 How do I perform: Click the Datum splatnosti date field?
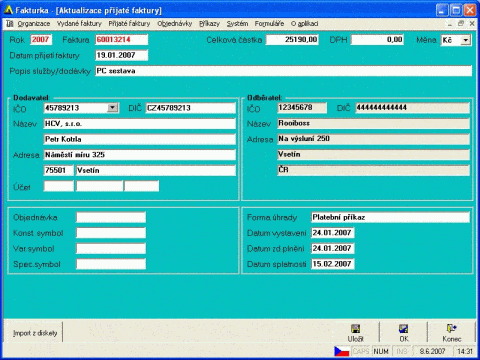tap(333, 264)
